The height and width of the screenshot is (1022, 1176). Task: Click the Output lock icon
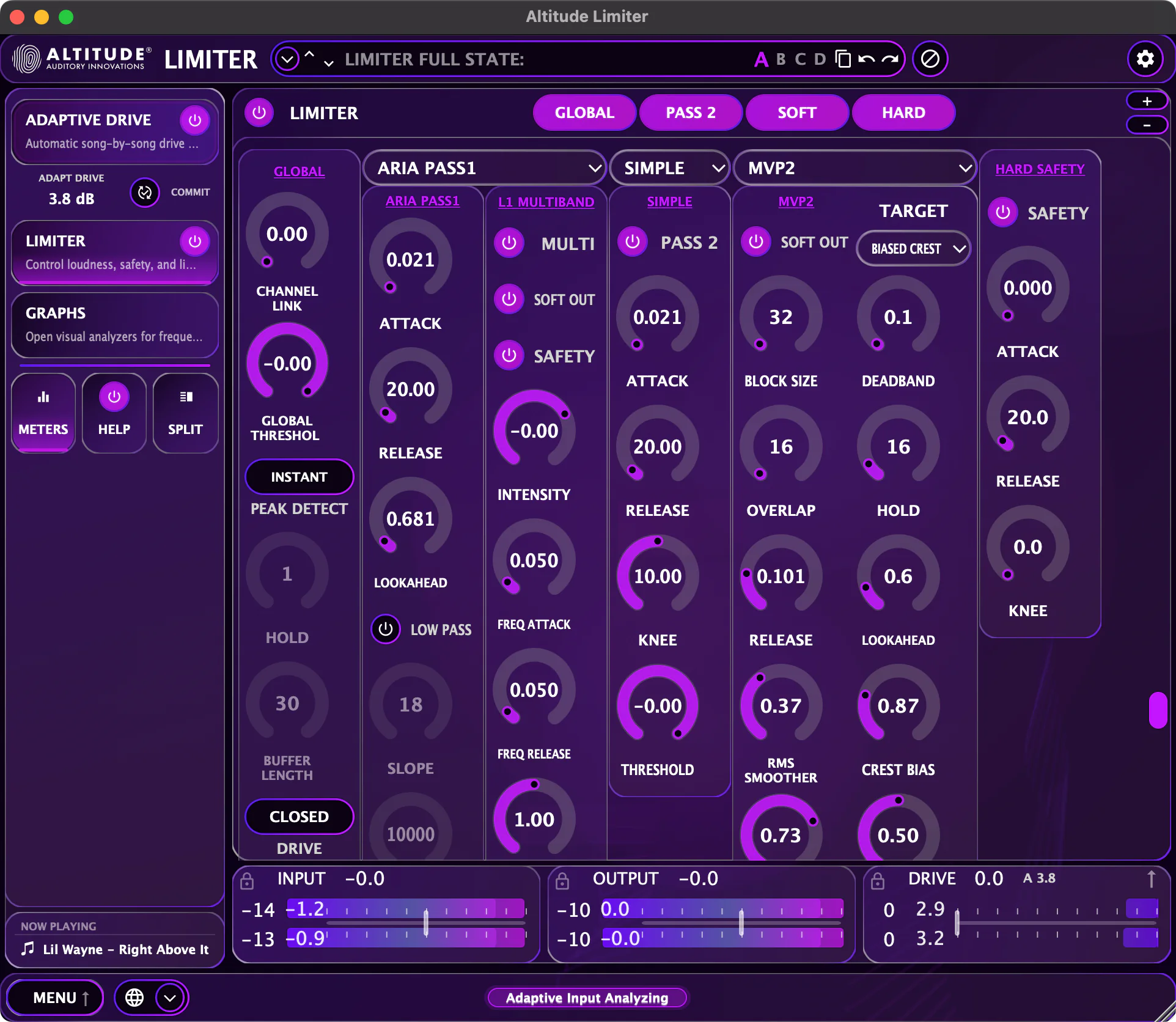click(562, 881)
